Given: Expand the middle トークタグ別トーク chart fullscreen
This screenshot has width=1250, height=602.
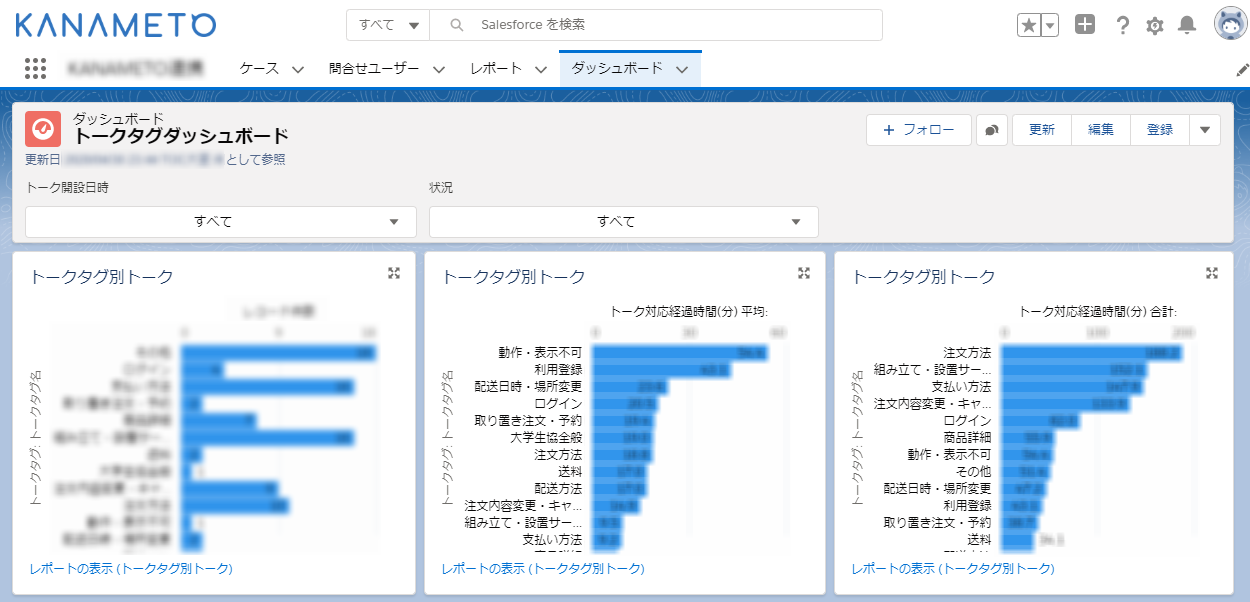Looking at the screenshot, I should pos(803,271).
